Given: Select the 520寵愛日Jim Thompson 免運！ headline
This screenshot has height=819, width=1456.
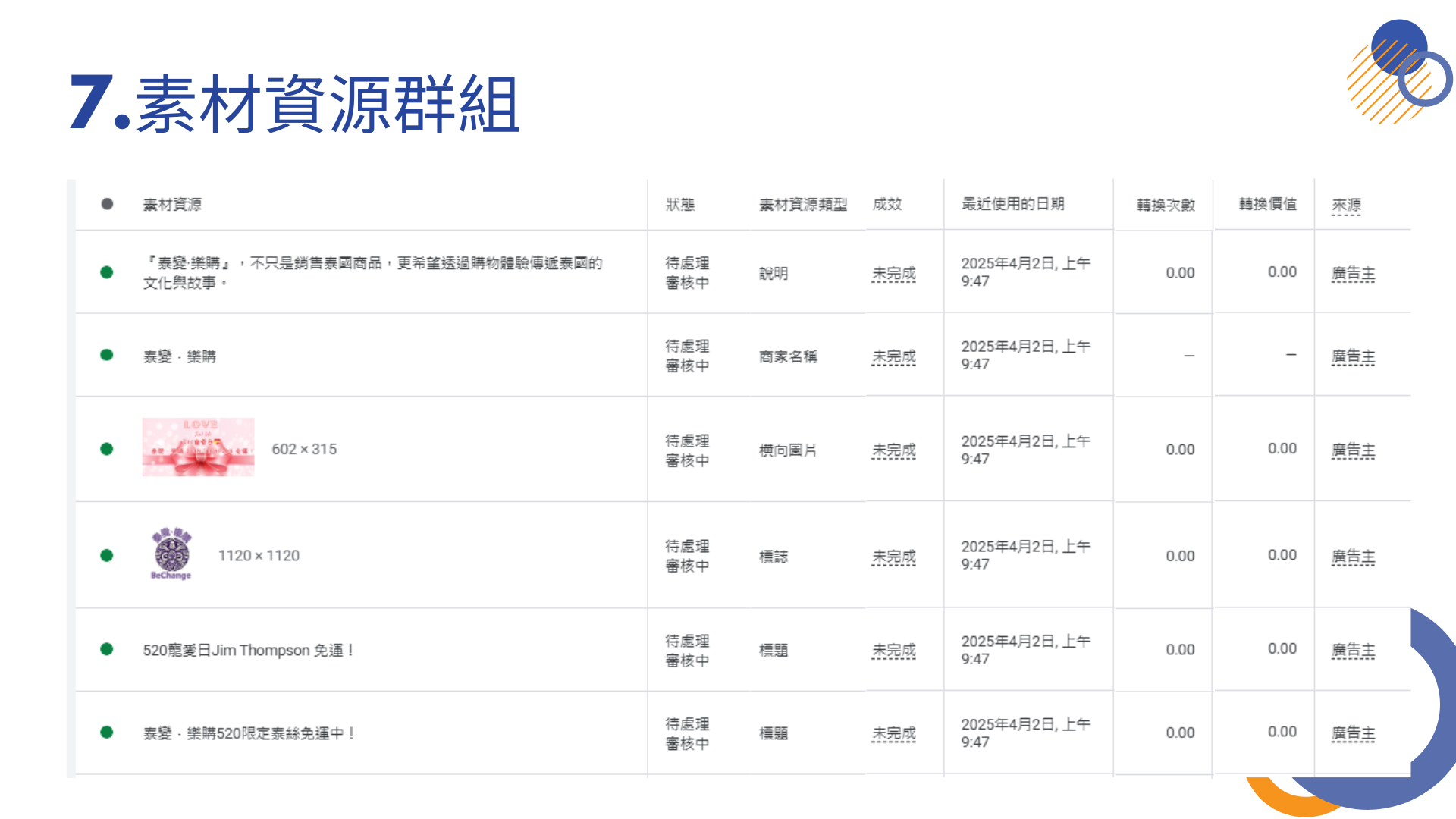Looking at the screenshot, I should [249, 651].
